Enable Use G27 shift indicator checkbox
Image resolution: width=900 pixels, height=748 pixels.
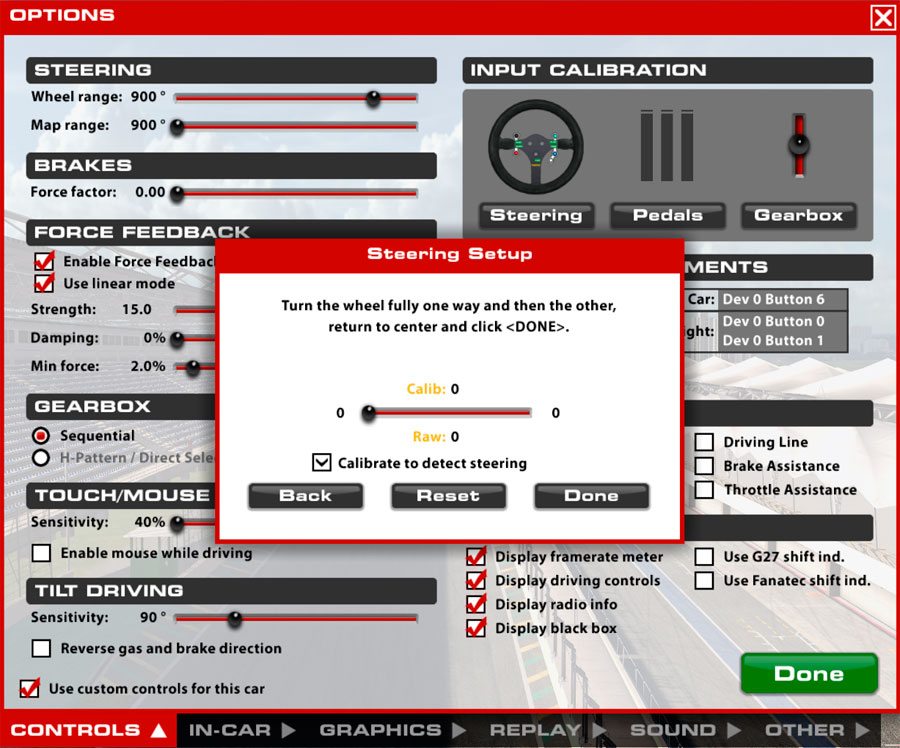click(x=705, y=556)
